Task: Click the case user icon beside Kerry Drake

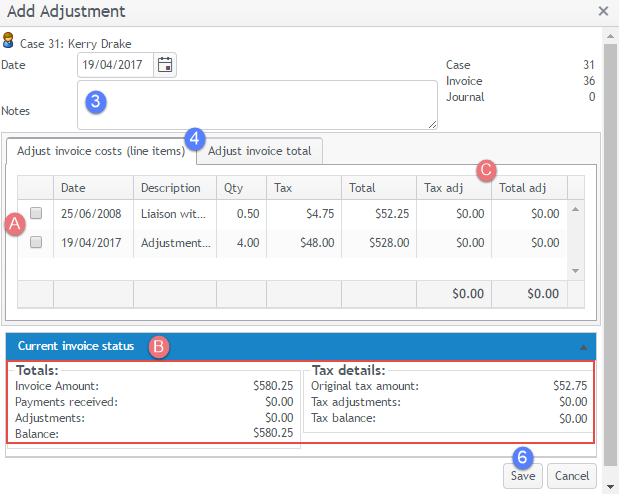Action: [9, 42]
